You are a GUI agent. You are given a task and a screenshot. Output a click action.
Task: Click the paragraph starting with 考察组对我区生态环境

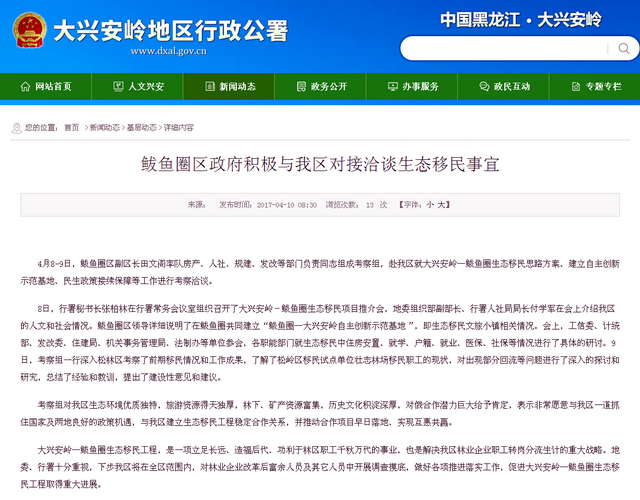point(320,413)
